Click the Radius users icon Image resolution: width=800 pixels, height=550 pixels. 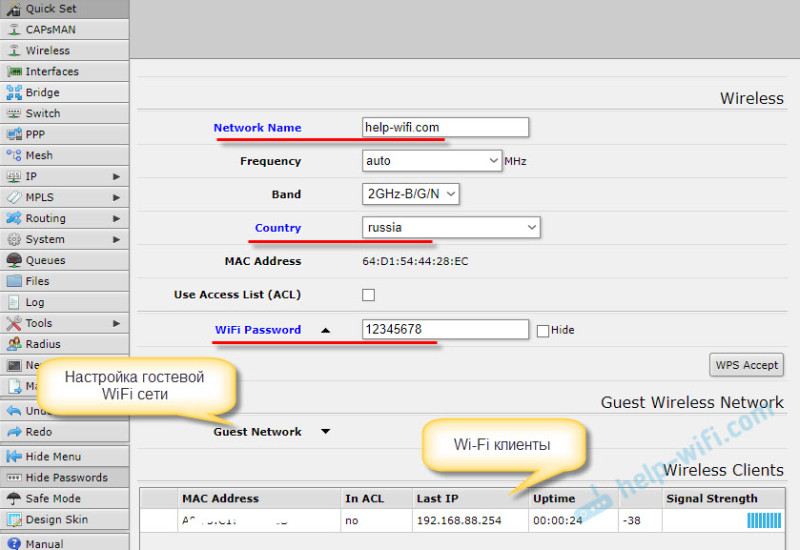pos(14,344)
